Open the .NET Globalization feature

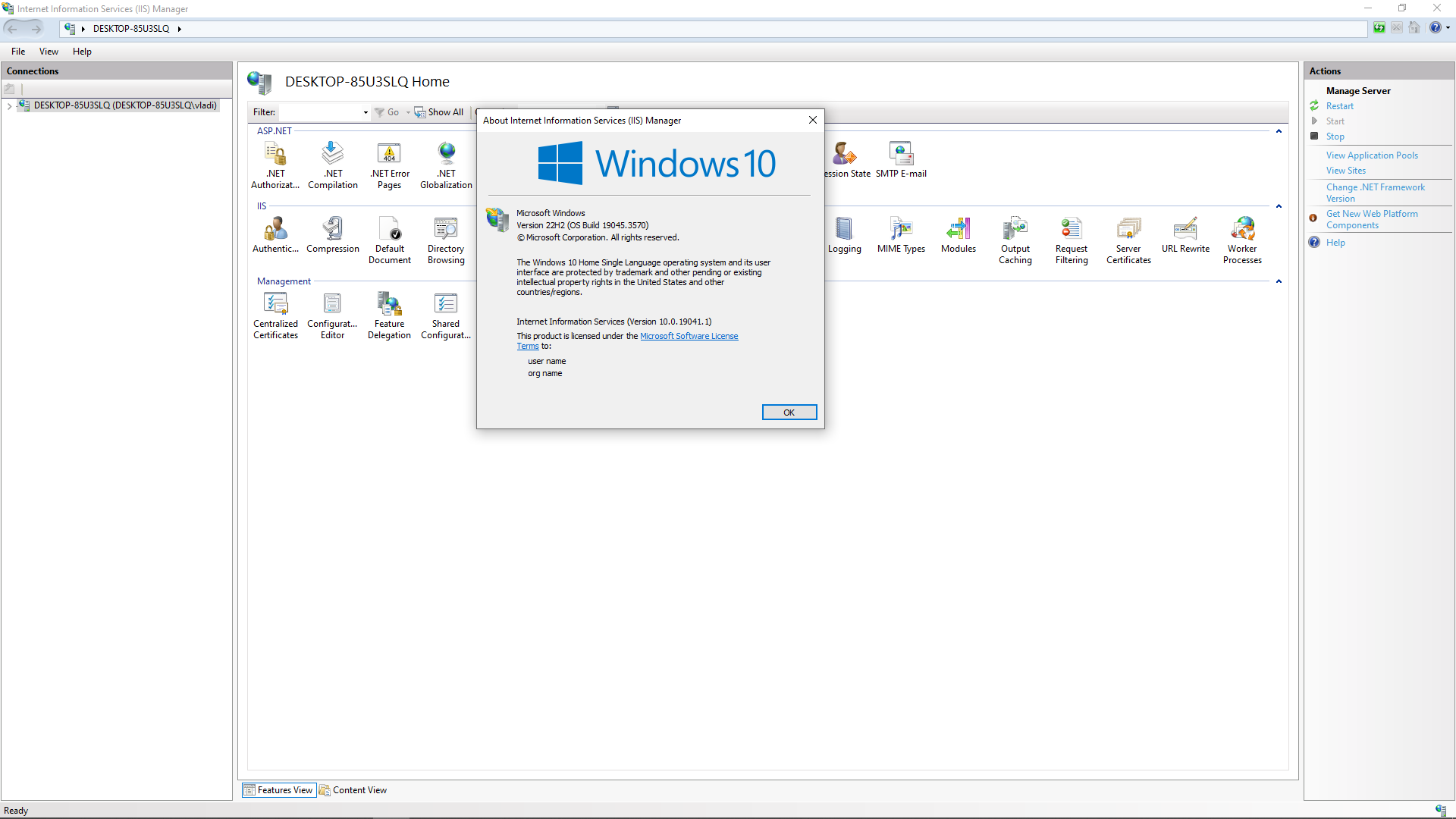(446, 165)
